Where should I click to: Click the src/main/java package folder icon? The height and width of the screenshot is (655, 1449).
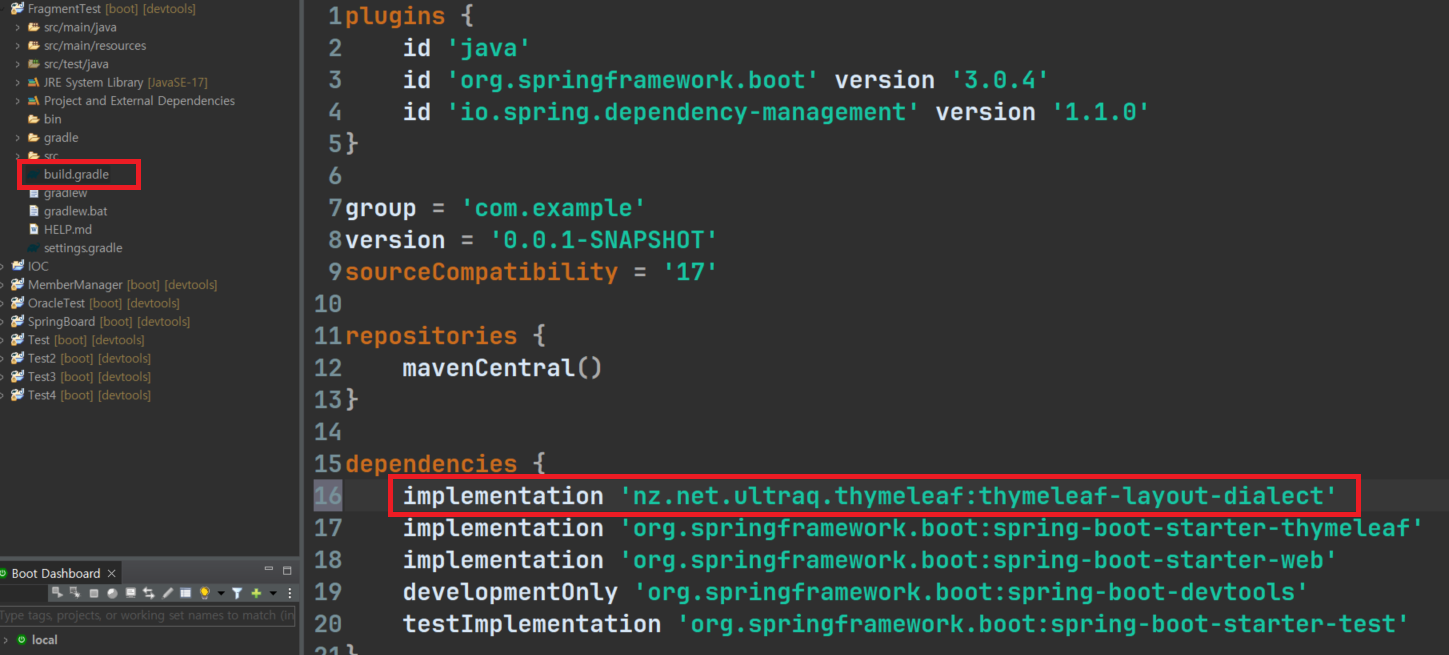tap(34, 27)
